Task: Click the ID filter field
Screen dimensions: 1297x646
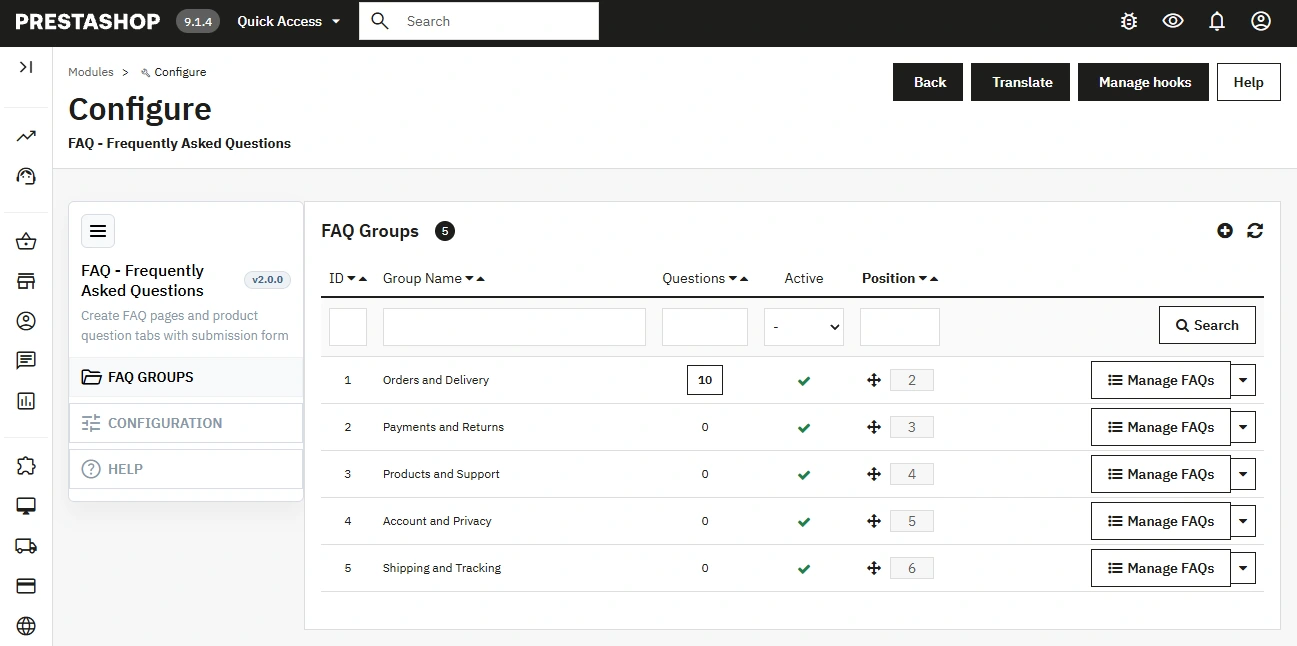Action: (x=348, y=327)
